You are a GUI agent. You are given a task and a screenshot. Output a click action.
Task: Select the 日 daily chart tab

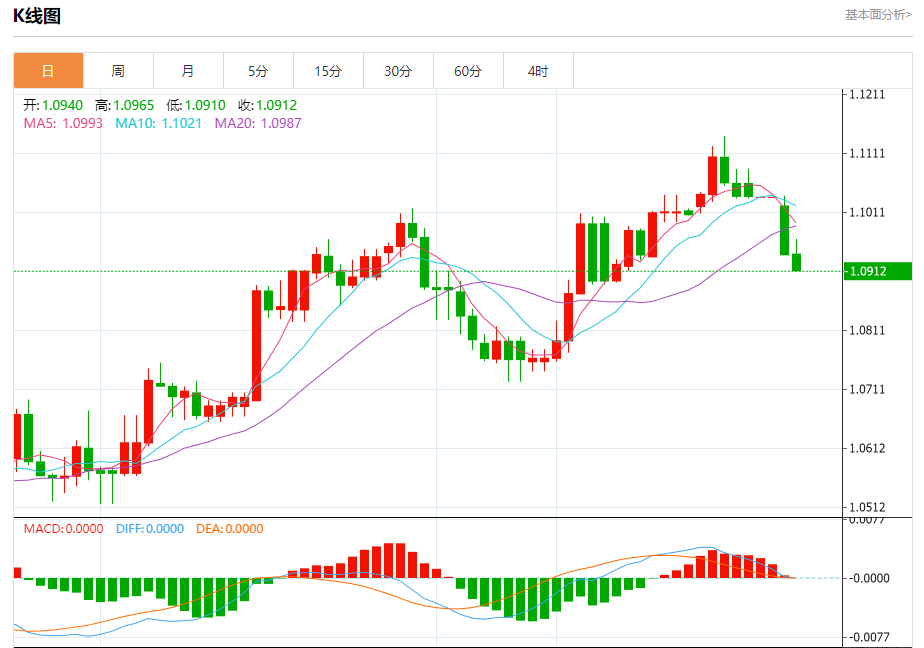point(48,71)
